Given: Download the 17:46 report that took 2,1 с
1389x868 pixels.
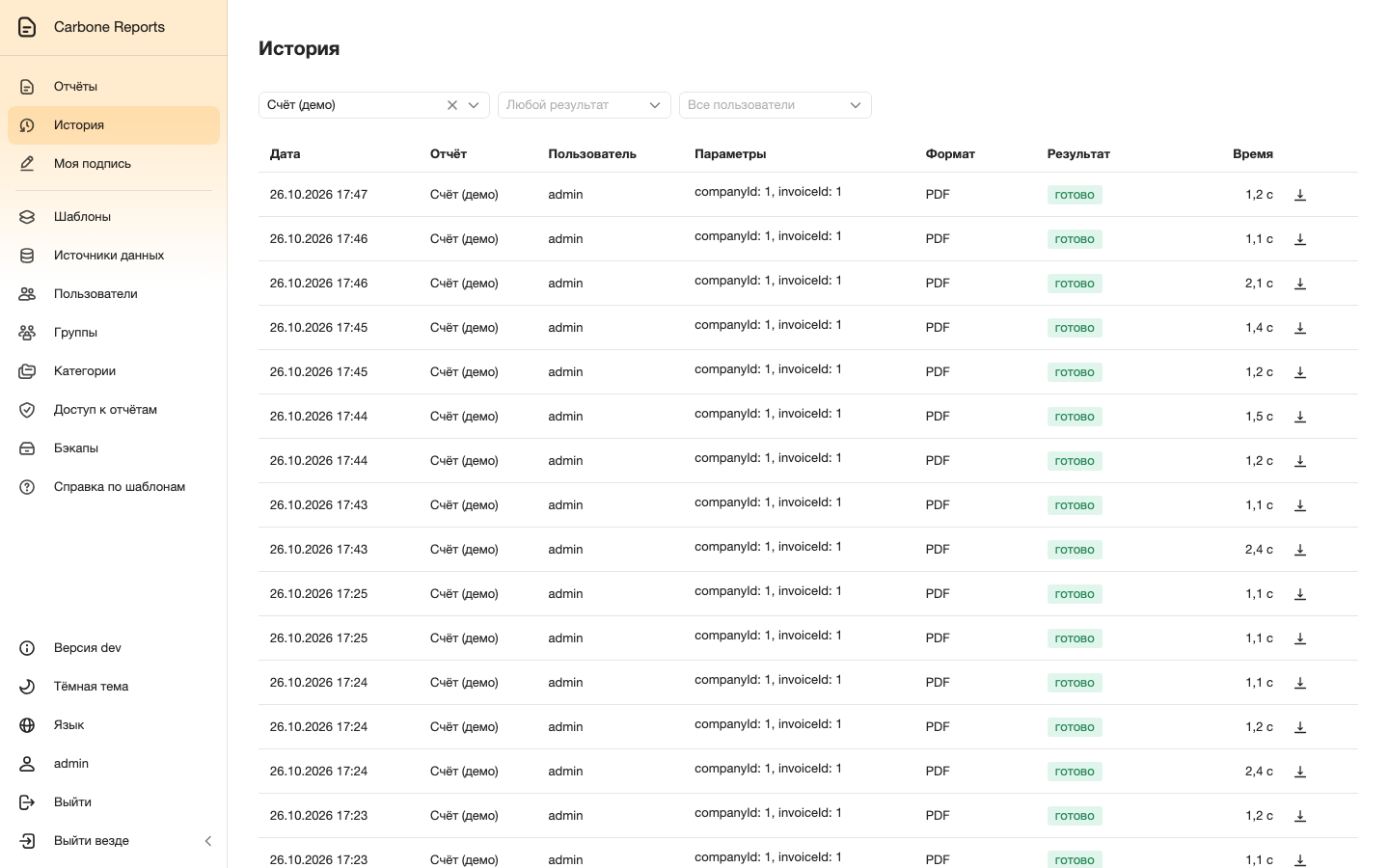Looking at the screenshot, I should (1300, 284).
